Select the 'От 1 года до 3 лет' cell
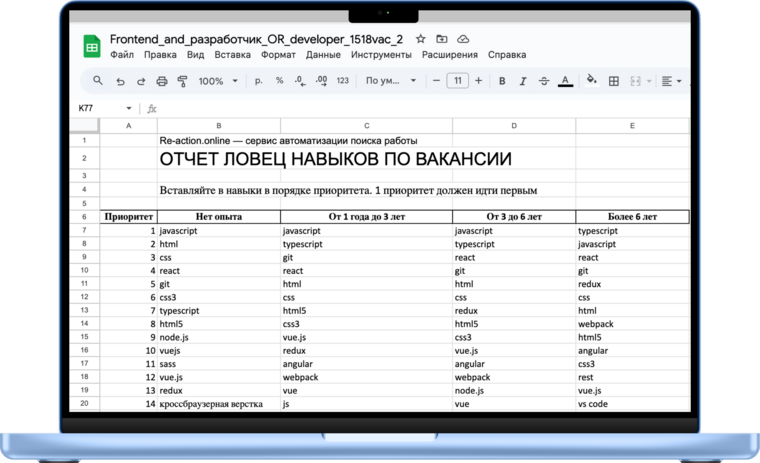This screenshot has height=463, width=760. pyautogui.click(x=366, y=217)
